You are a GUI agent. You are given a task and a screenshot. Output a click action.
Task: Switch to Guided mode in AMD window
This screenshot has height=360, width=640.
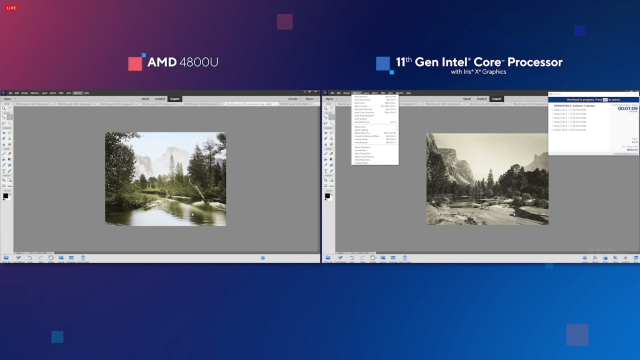coord(160,99)
